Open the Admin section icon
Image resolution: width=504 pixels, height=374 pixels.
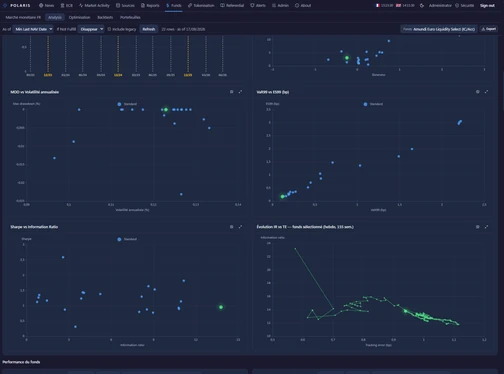coord(274,5)
